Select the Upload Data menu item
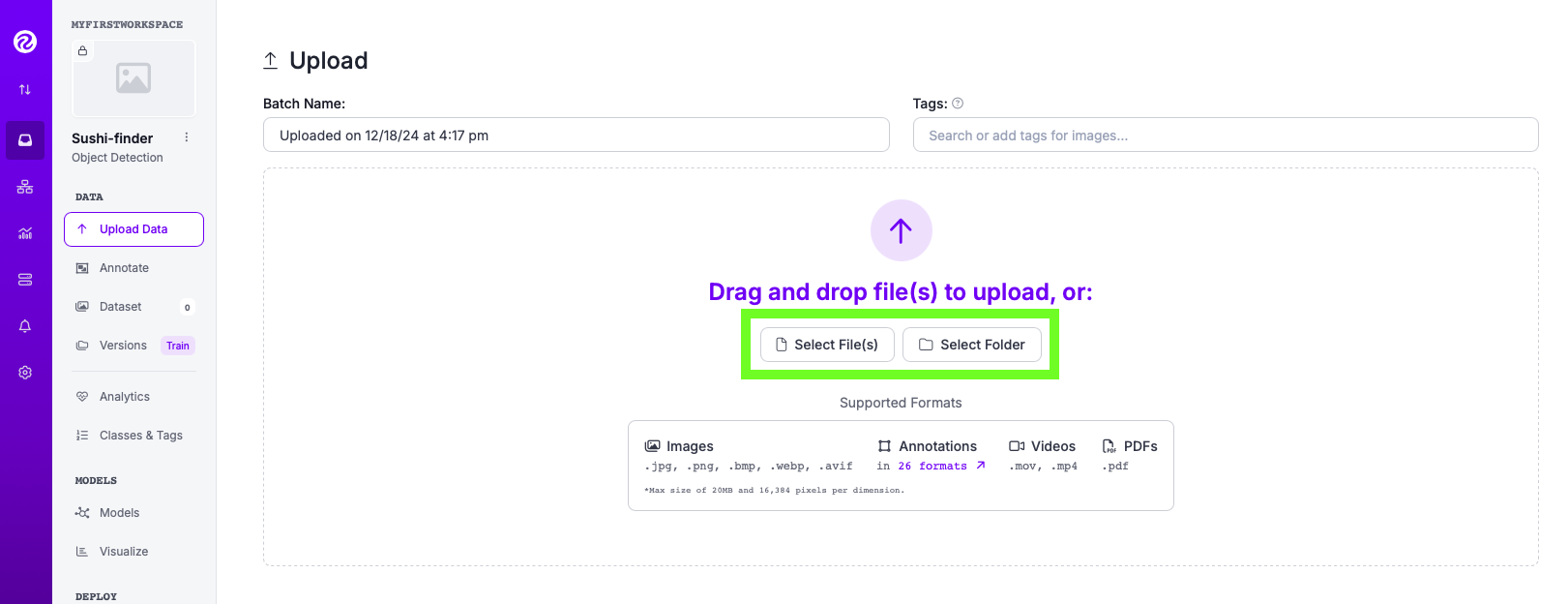The image size is (1568, 604). click(x=133, y=229)
